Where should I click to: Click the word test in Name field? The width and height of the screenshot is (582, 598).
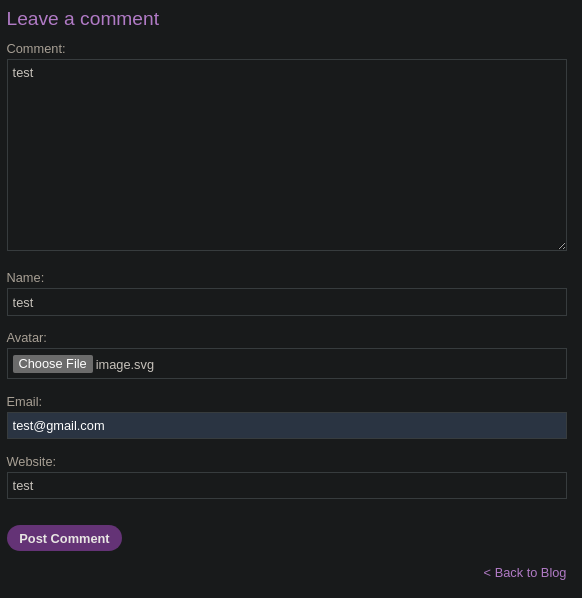click(23, 303)
